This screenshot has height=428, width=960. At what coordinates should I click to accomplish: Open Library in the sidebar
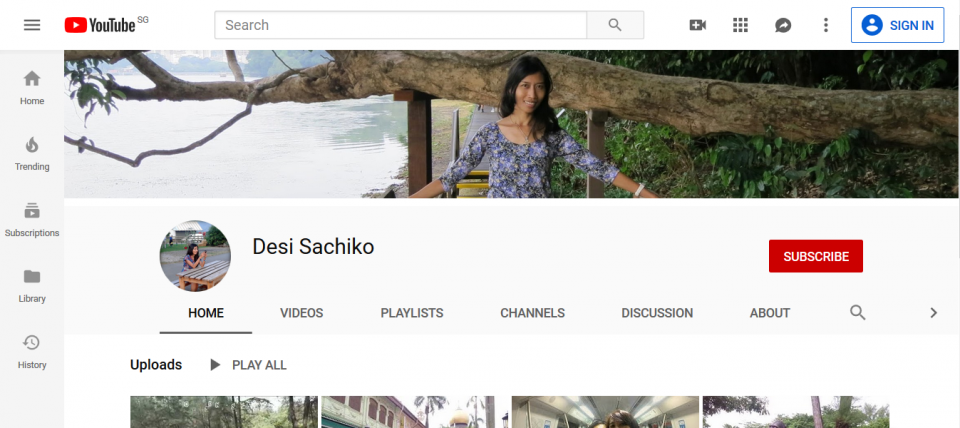pyautogui.click(x=32, y=286)
